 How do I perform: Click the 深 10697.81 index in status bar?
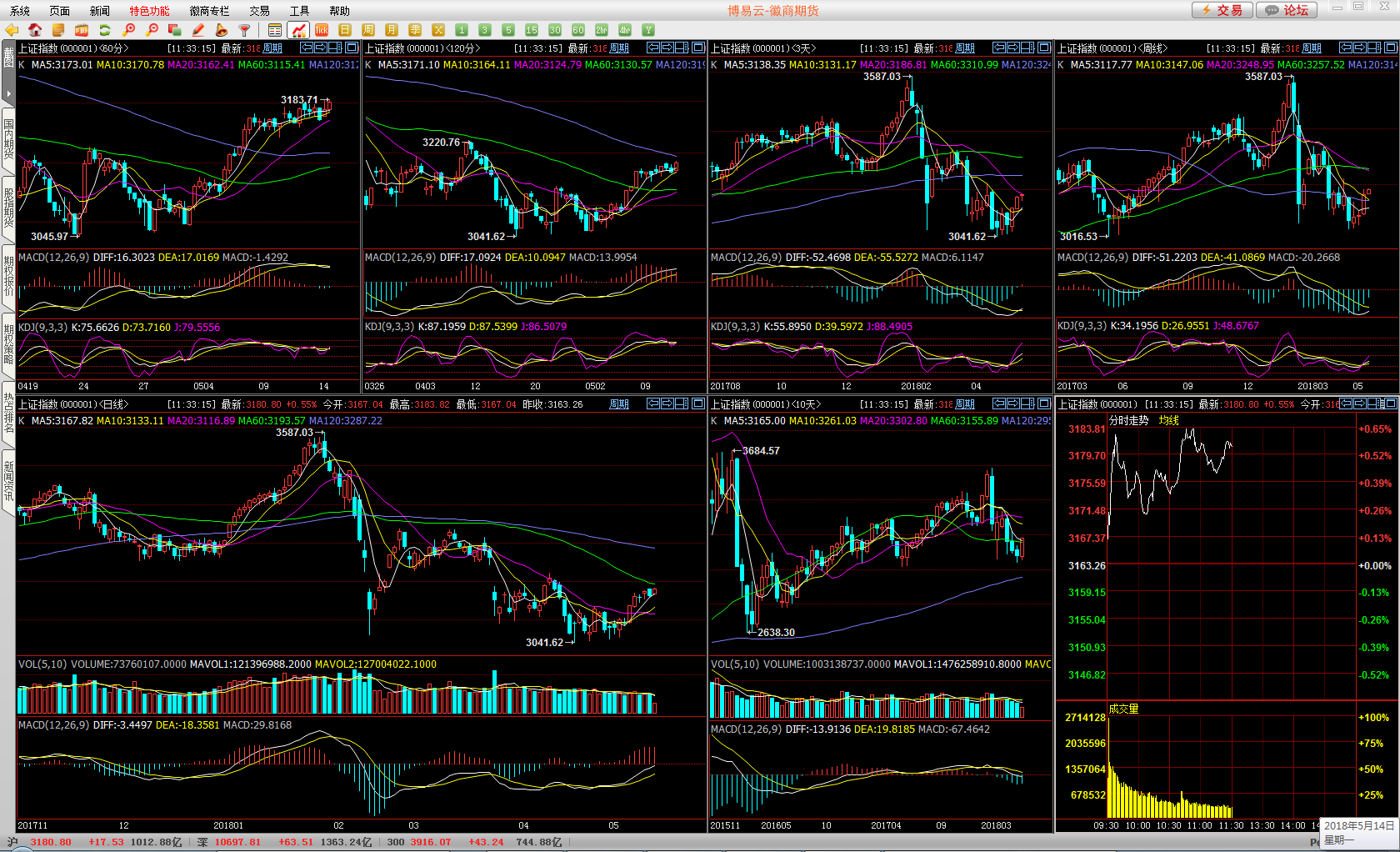click(229, 842)
